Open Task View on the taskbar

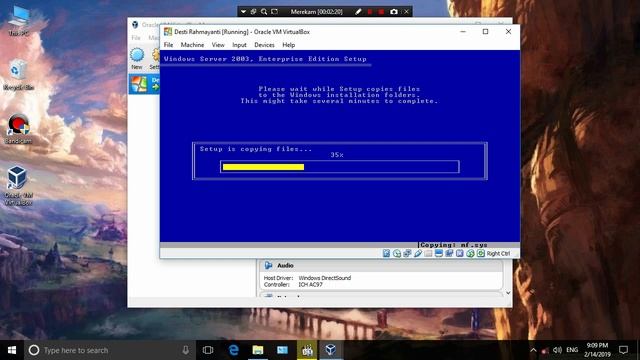point(208,350)
